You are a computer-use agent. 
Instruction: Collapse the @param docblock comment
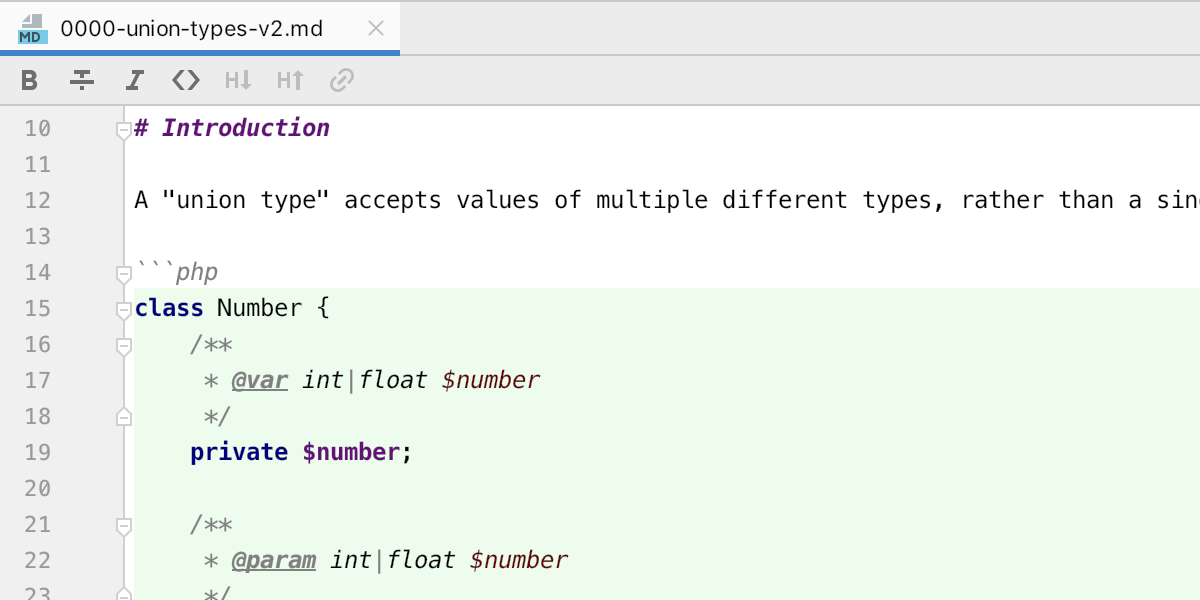(122, 524)
